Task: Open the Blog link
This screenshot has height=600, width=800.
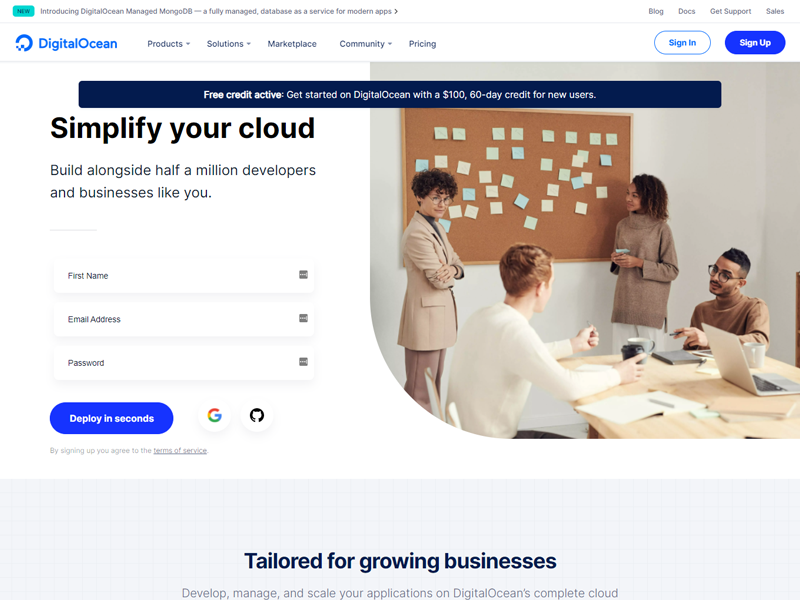Action: pyautogui.click(x=656, y=11)
